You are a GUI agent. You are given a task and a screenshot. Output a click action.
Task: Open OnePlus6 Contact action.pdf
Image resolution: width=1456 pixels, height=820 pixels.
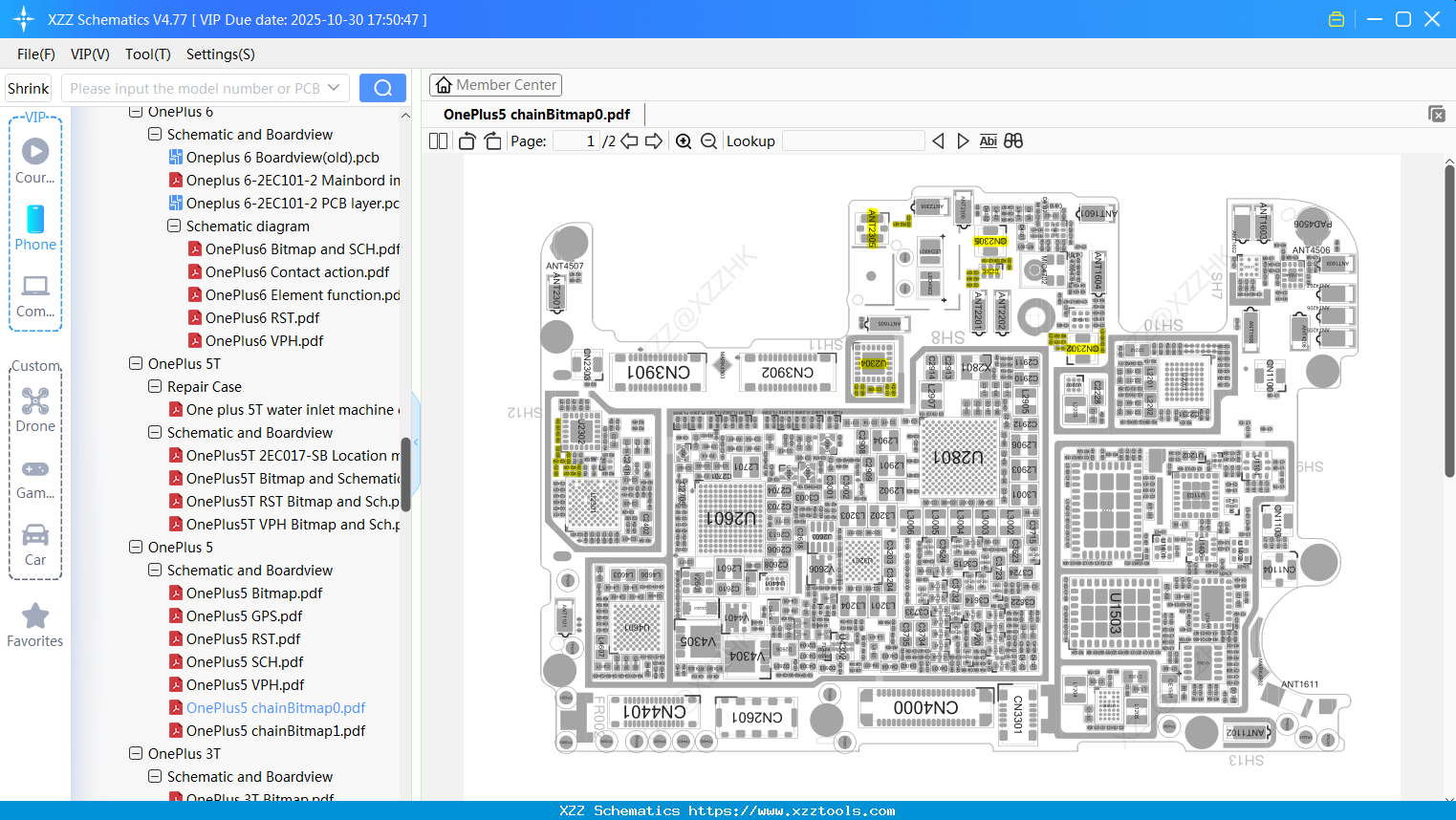[x=297, y=272]
